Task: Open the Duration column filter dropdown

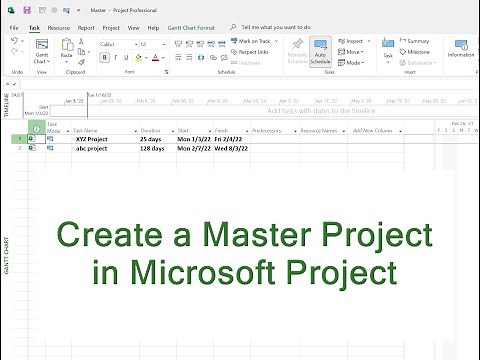Action: click(x=172, y=131)
